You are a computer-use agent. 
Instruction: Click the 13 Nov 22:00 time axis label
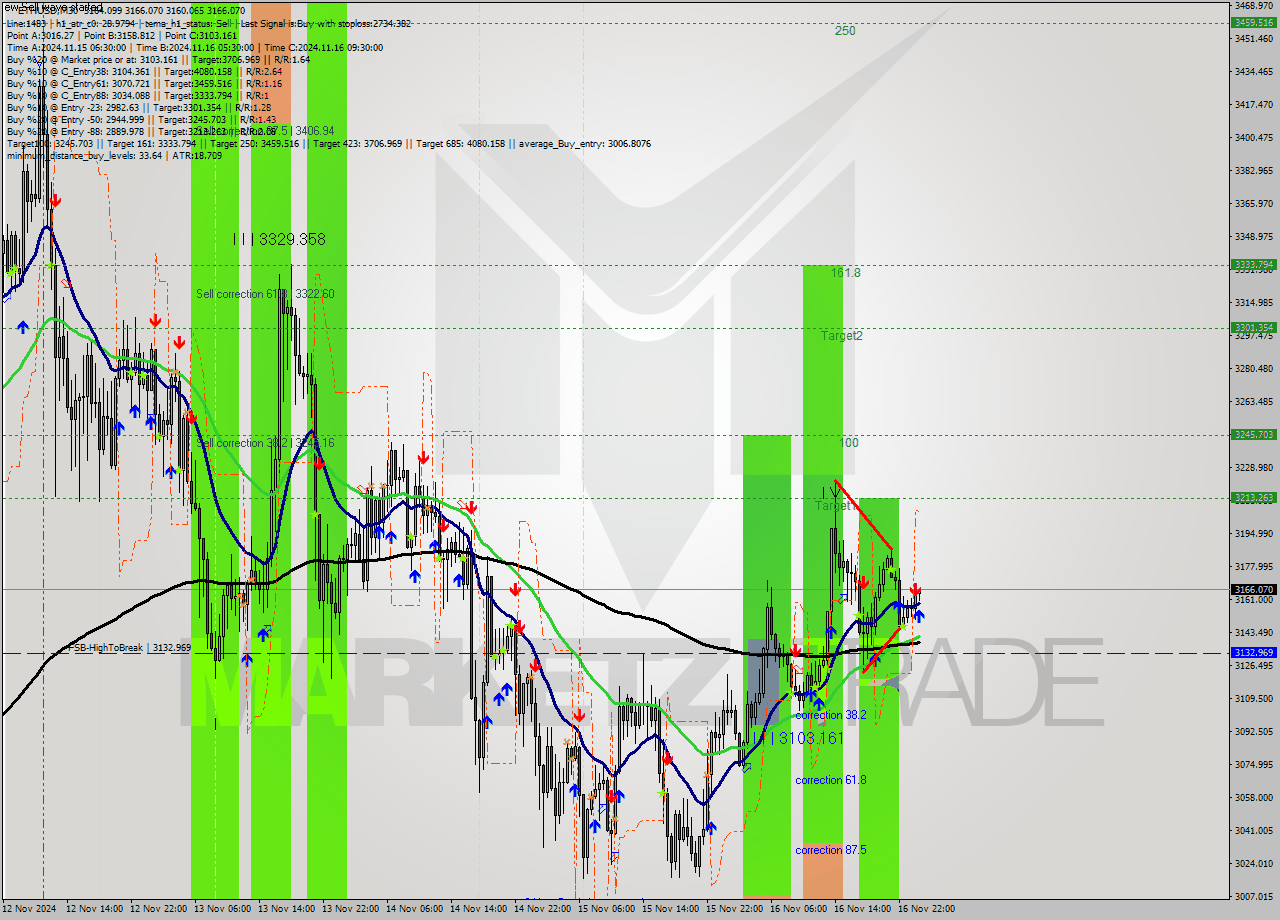pos(350,909)
